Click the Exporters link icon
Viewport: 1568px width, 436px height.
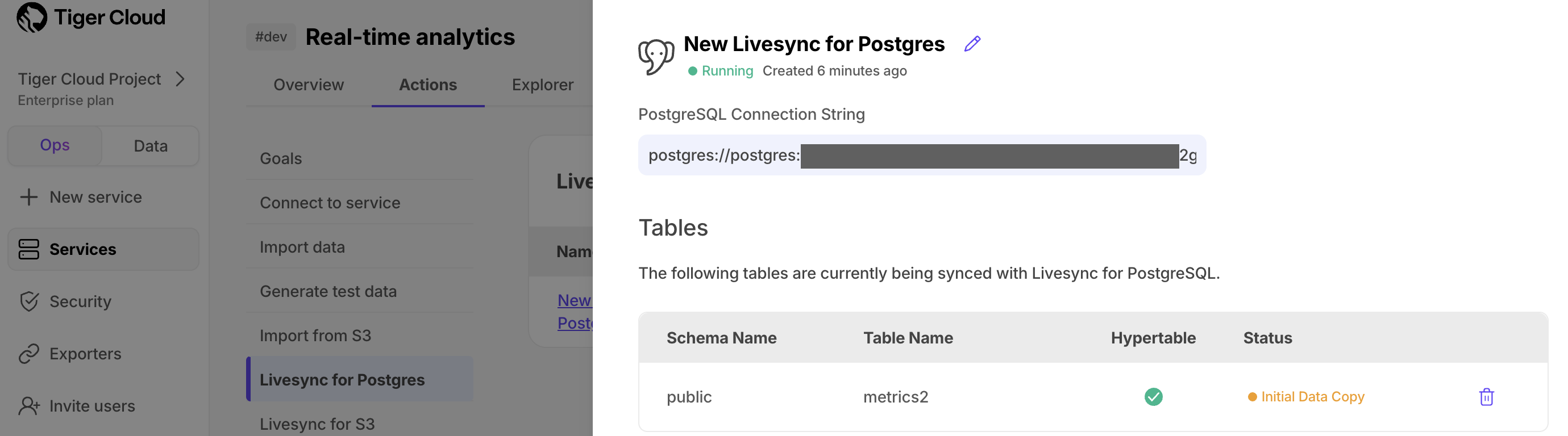[x=28, y=354]
